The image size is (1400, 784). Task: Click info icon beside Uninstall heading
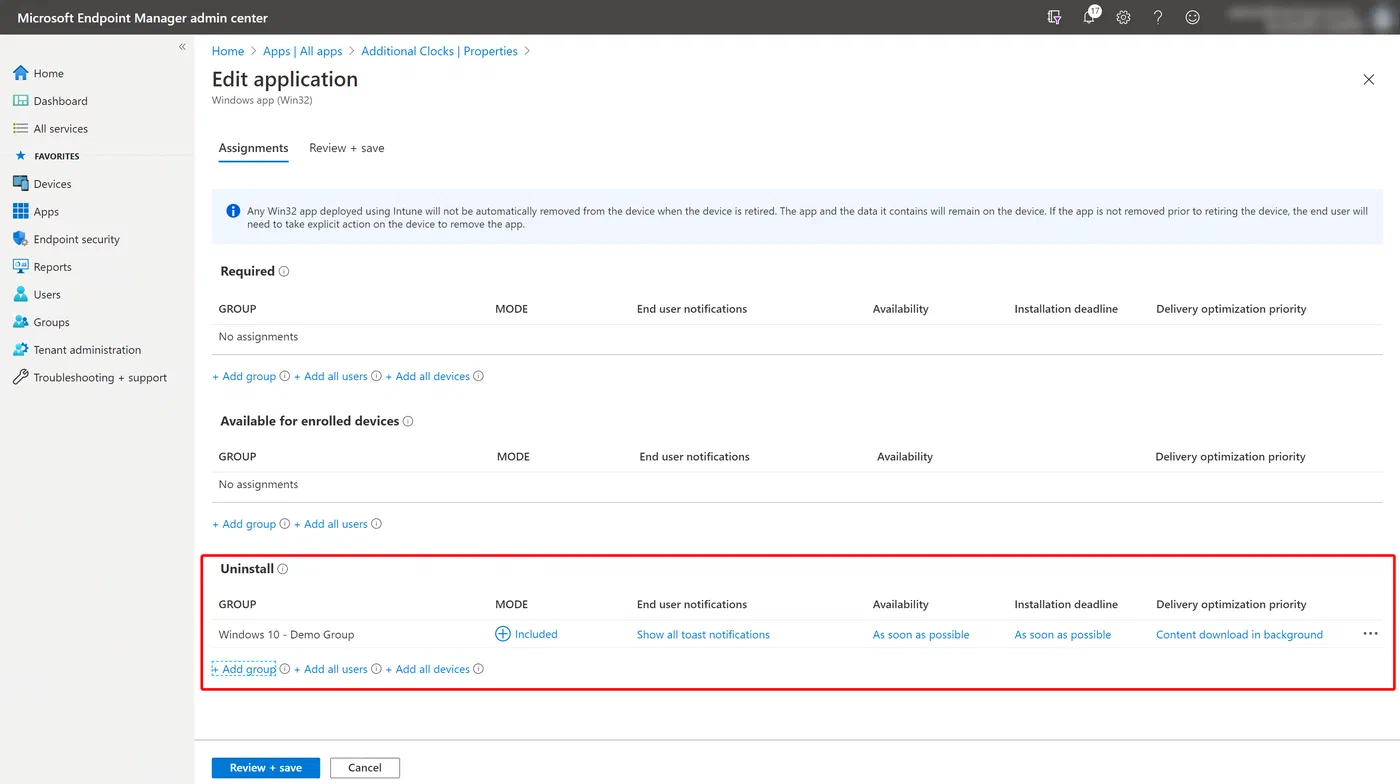point(283,569)
